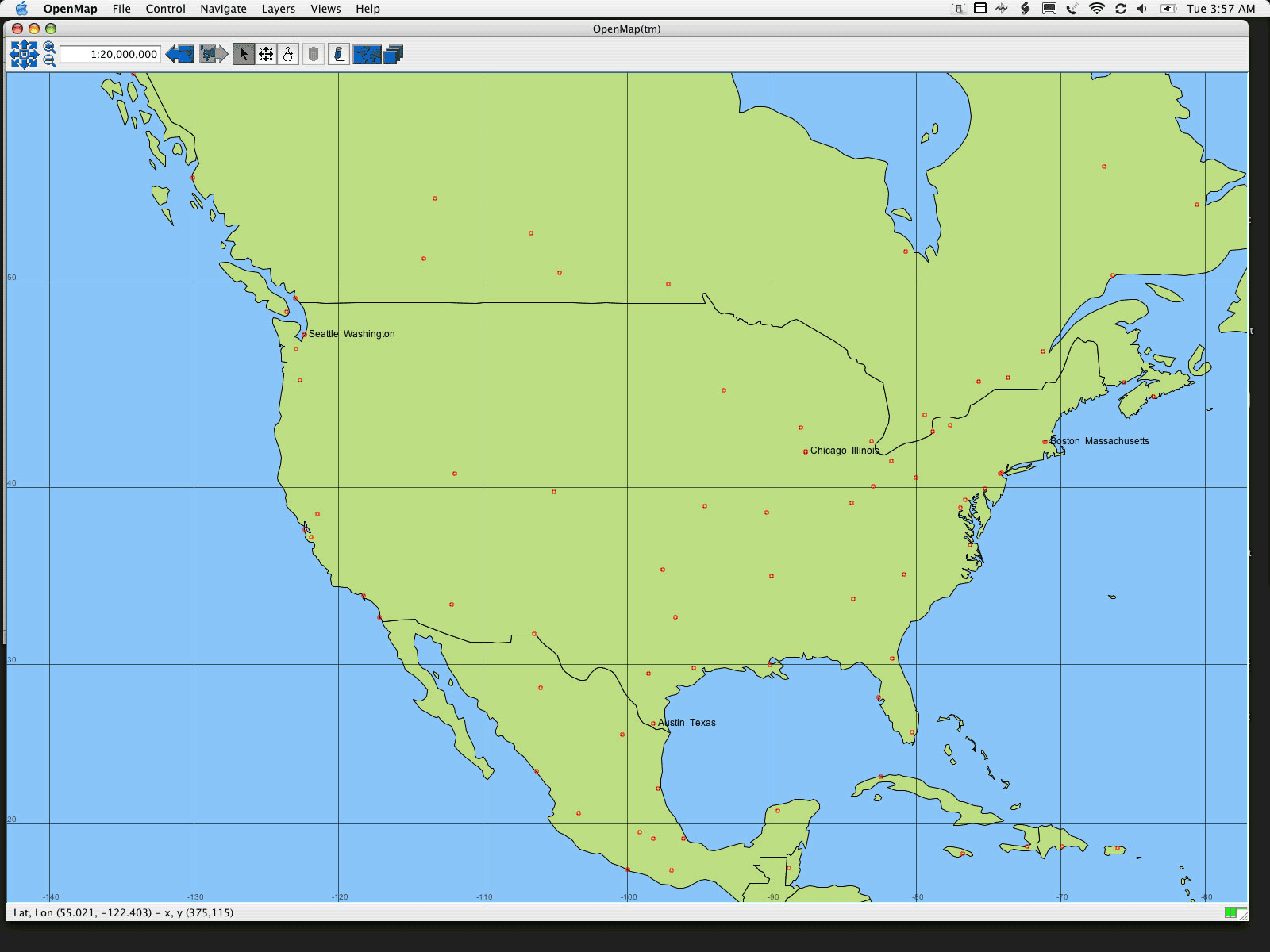Click the longitude -70 grid label
The image size is (1270, 952).
tap(1062, 897)
